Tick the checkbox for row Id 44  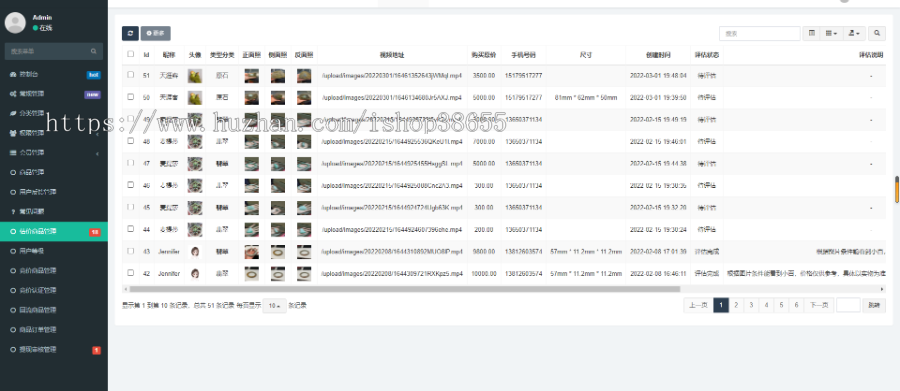(x=130, y=229)
